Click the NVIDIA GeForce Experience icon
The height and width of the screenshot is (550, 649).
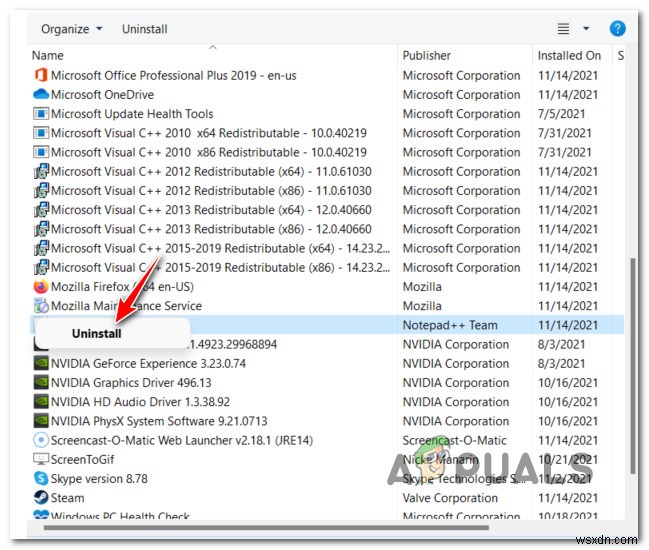point(41,363)
